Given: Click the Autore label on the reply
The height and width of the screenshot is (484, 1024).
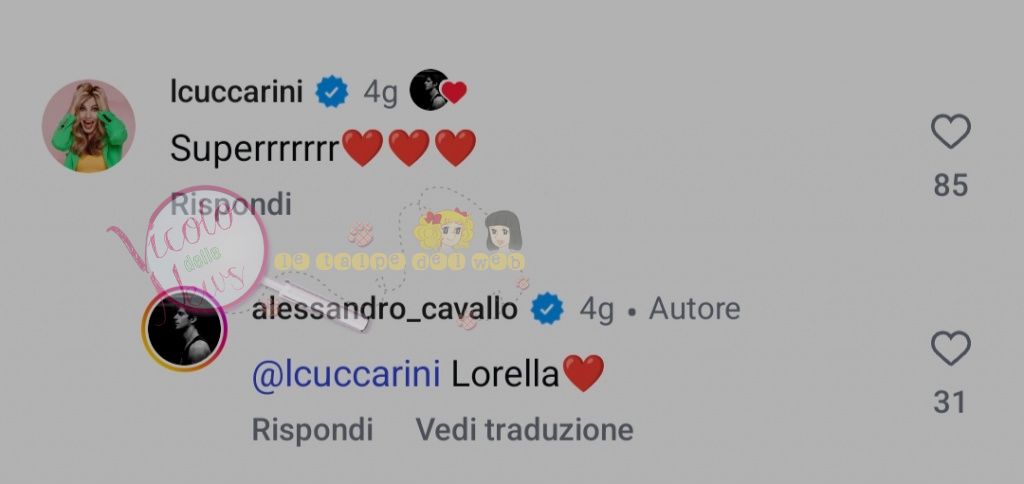Looking at the screenshot, I should pos(694,308).
